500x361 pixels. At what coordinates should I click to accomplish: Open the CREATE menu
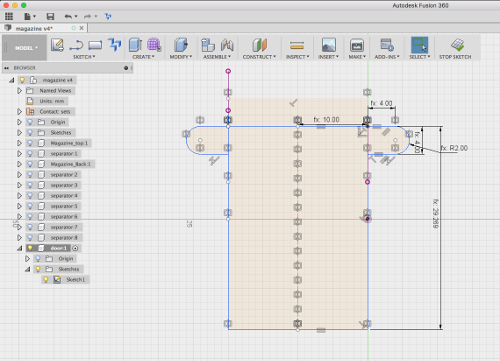[x=143, y=57]
